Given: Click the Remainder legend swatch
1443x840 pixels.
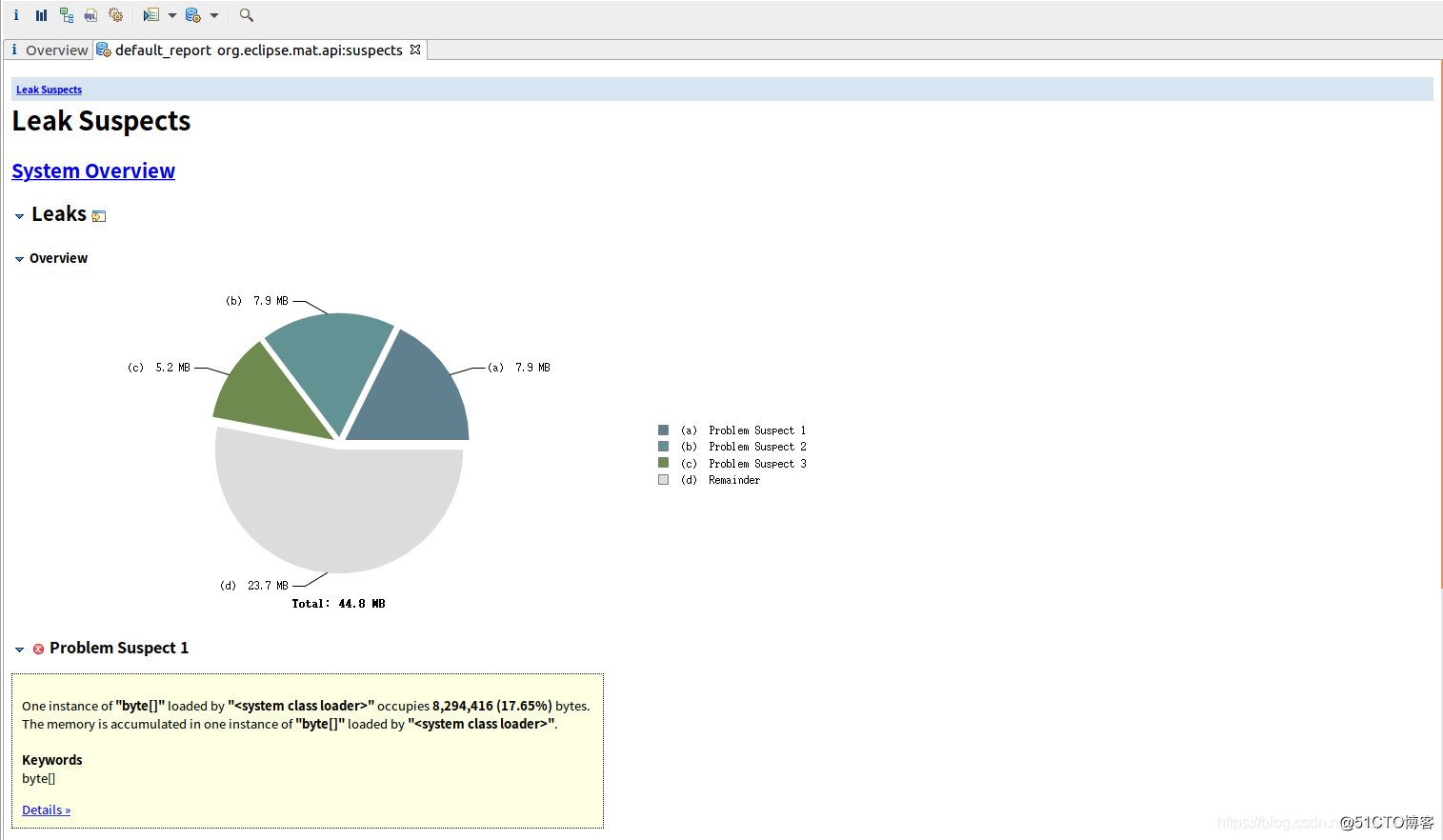Looking at the screenshot, I should point(663,480).
